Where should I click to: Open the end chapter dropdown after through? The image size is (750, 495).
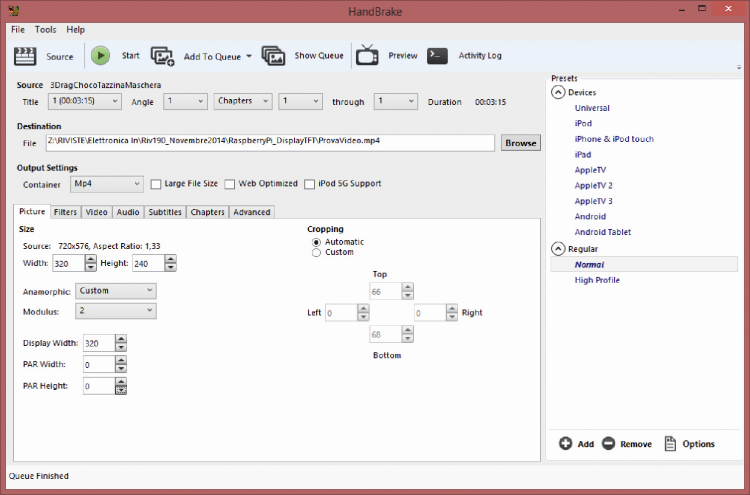[x=396, y=101]
